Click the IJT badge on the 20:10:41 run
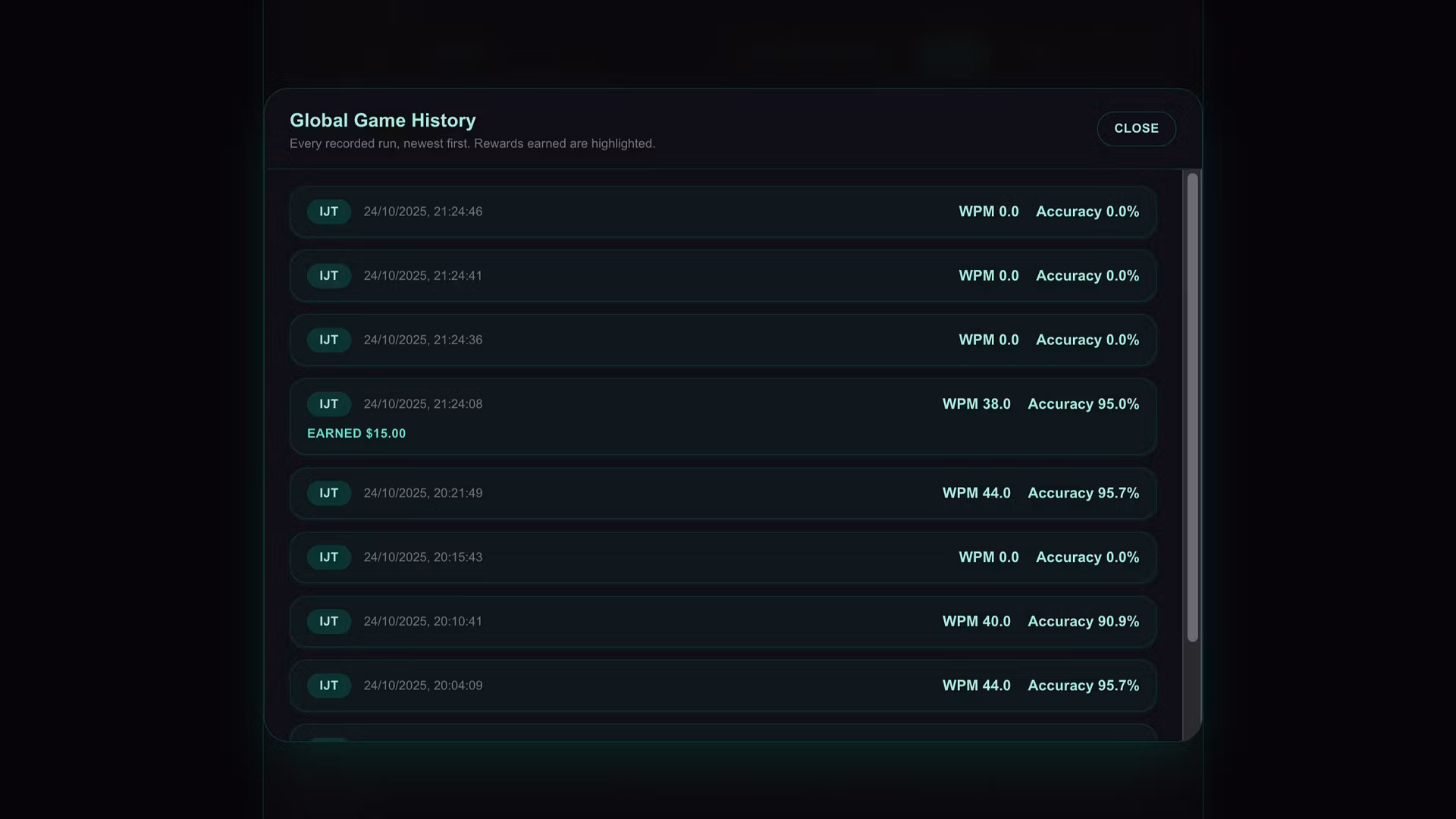Screen dimensions: 1456x819 click(328, 621)
